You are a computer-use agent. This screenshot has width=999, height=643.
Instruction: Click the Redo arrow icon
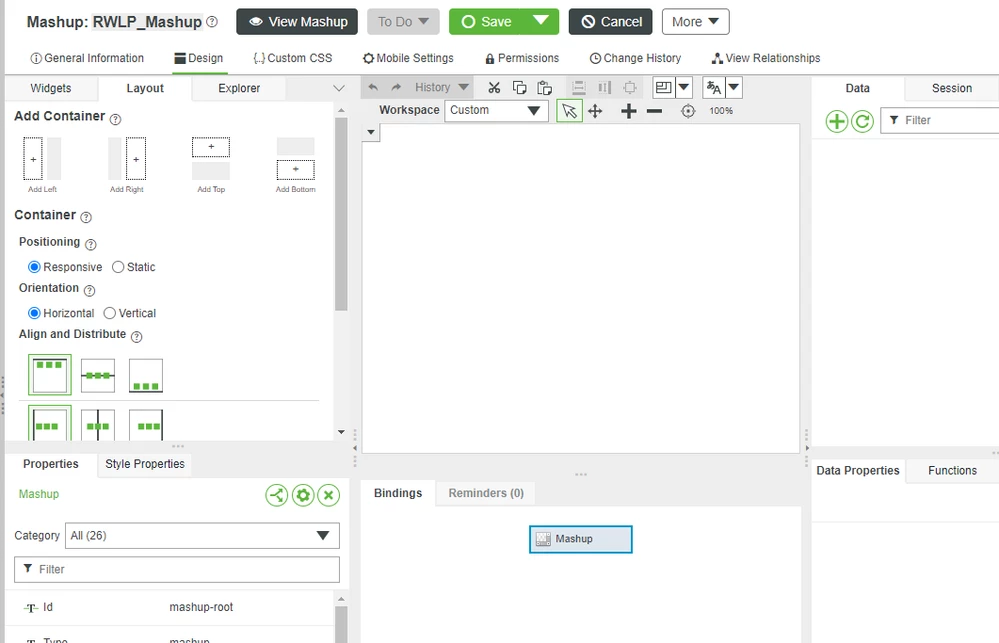[396, 87]
